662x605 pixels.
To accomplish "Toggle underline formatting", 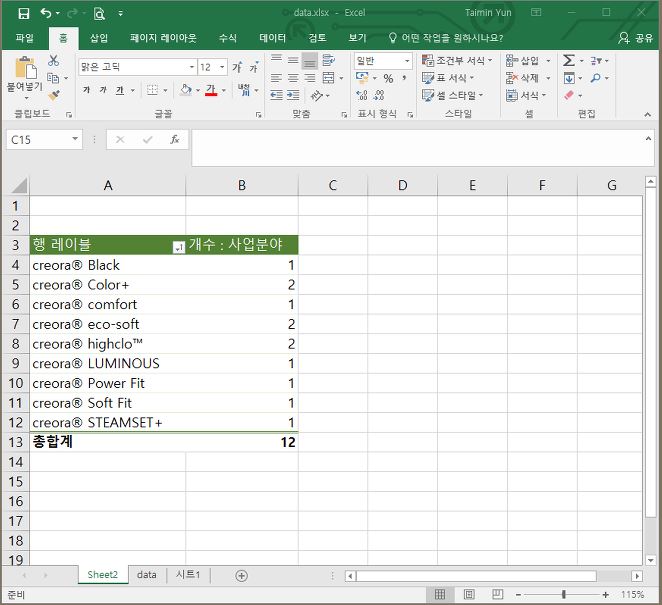I will [x=120, y=90].
